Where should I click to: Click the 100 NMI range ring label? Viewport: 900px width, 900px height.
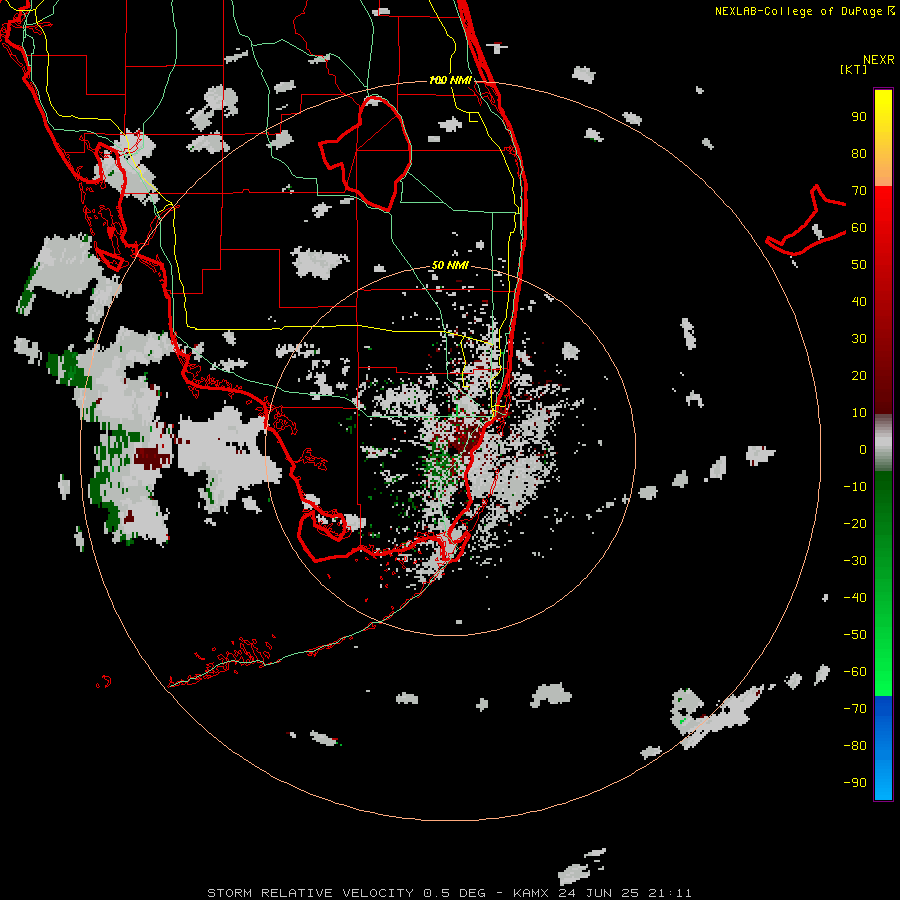coord(450,80)
